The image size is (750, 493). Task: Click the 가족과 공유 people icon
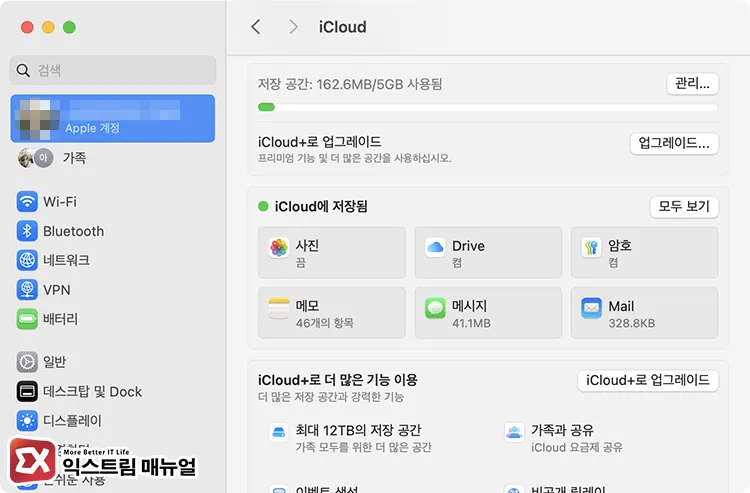pos(514,432)
